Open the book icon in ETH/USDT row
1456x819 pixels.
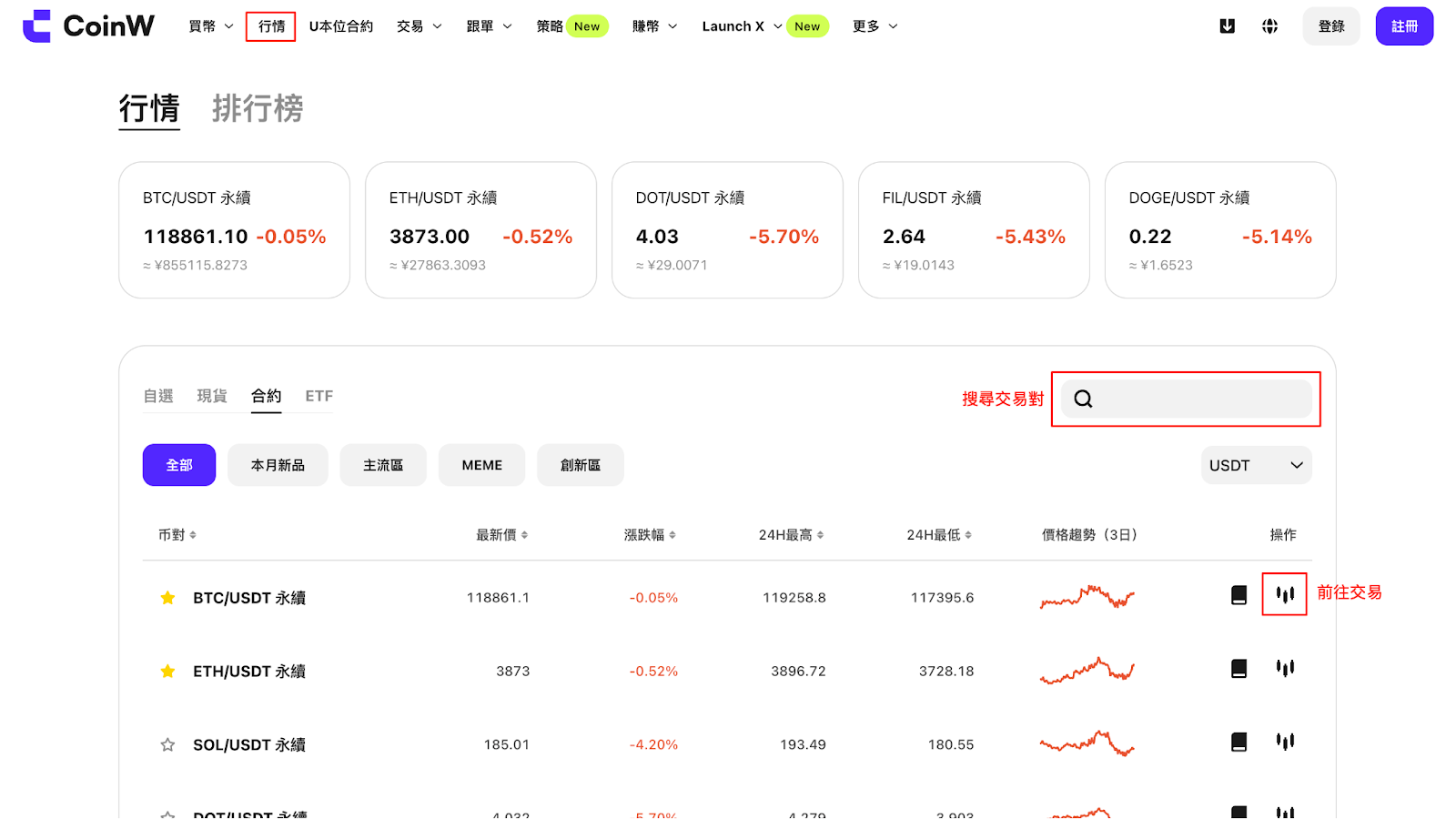point(1239,669)
